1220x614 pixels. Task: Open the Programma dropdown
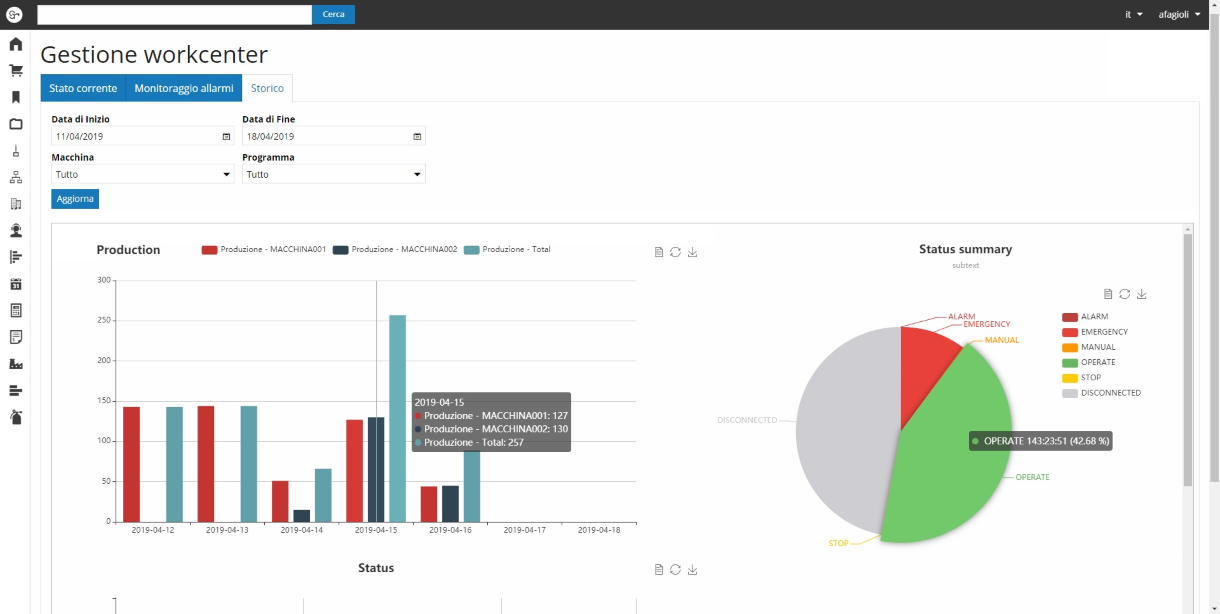coord(333,174)
